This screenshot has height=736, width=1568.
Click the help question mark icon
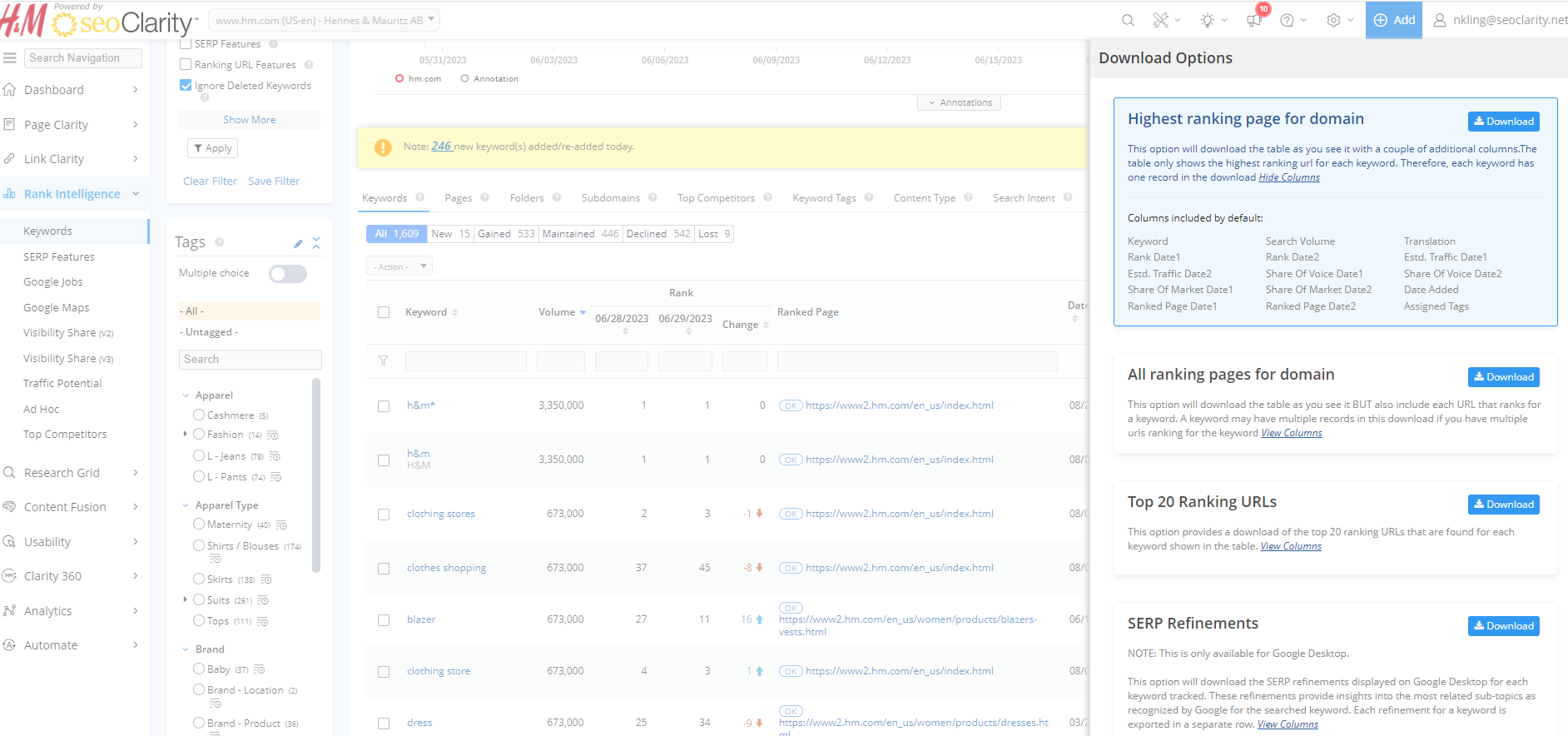[x=1287, y=20]
